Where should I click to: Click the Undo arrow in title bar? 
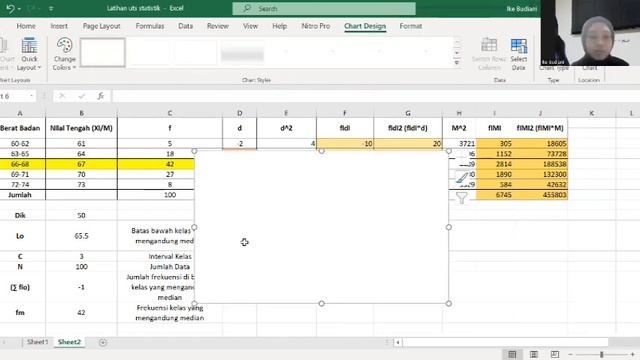(10, 8)
